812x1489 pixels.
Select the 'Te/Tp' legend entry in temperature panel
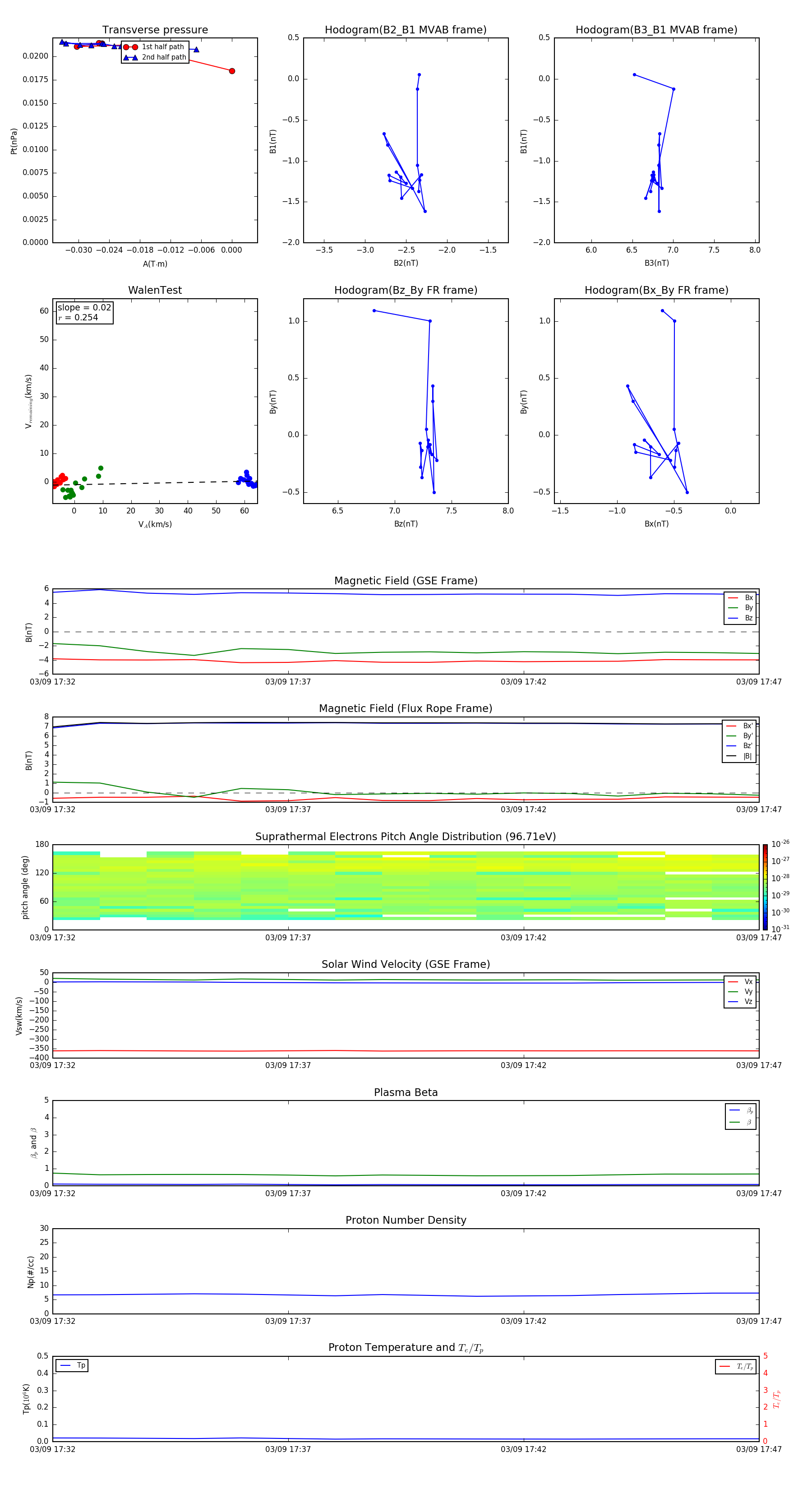[736, 1366]
